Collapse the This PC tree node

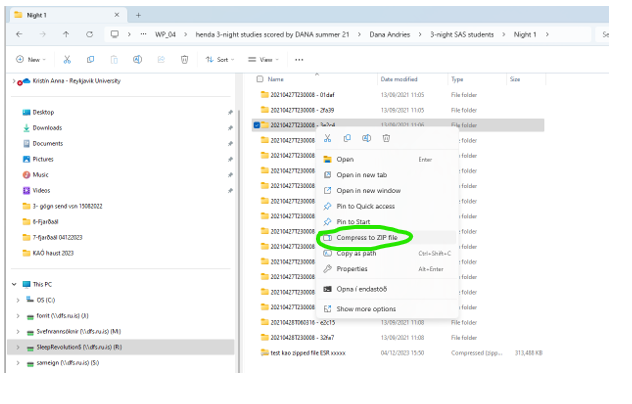coord(14,284)
